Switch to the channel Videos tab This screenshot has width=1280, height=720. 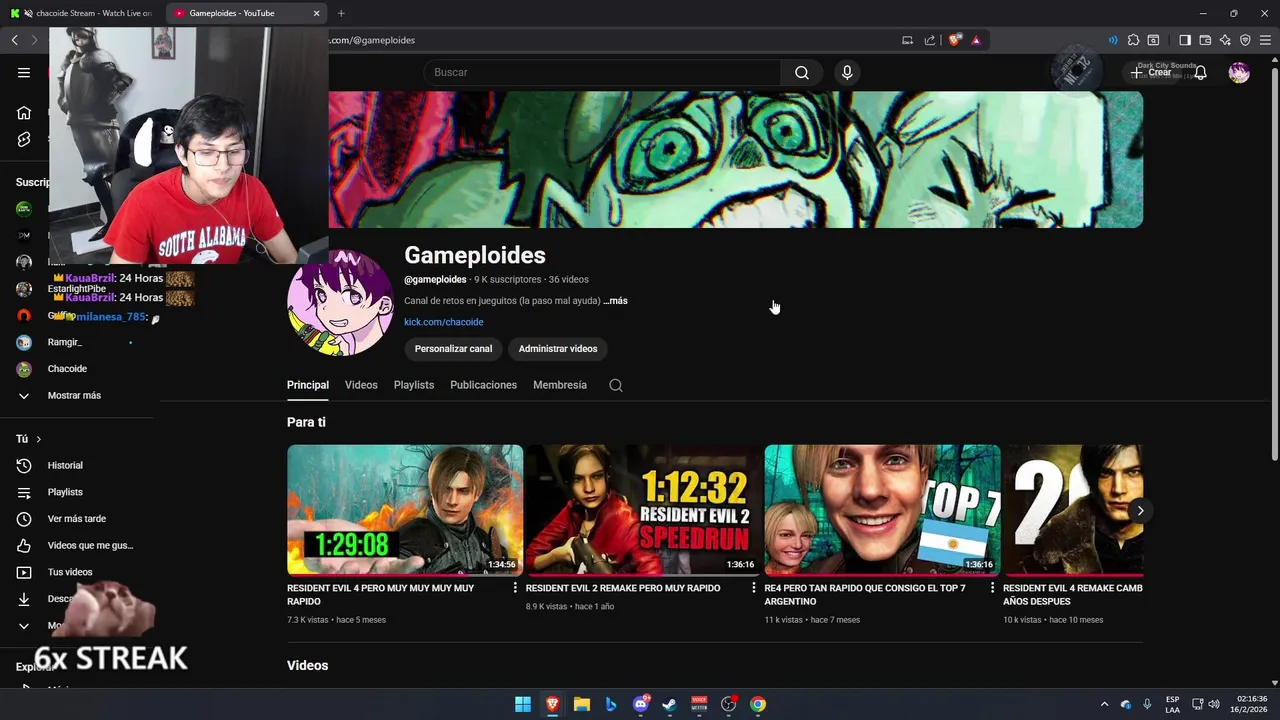(361, 385)
